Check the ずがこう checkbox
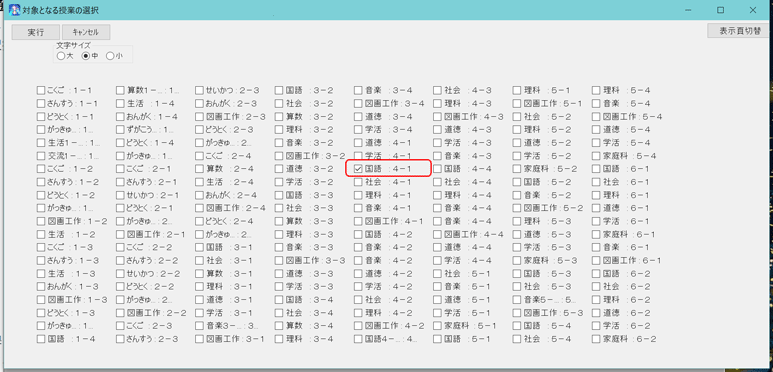773x372 pixels. pyautogui.click(x=120, y=130)
